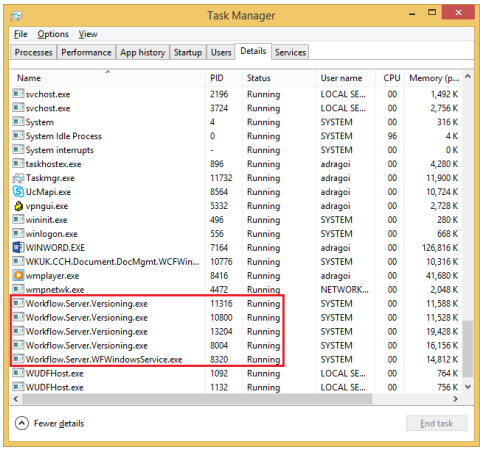Sort by the Memory column header
This screenshot has width=480, height=450.
(x=433, y=78)
